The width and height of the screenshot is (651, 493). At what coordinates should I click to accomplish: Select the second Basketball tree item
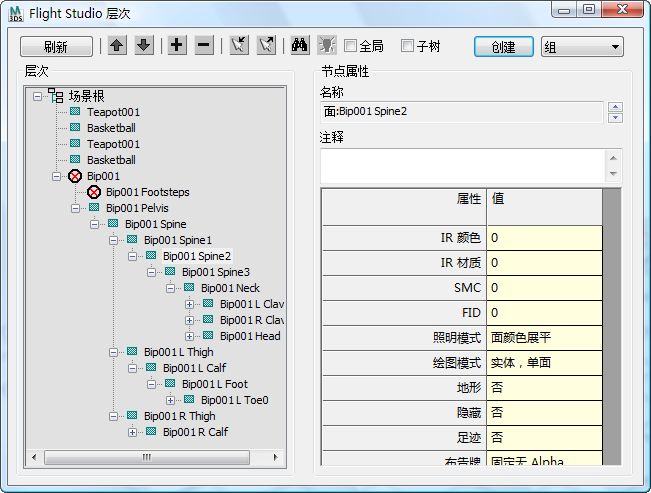111,160
